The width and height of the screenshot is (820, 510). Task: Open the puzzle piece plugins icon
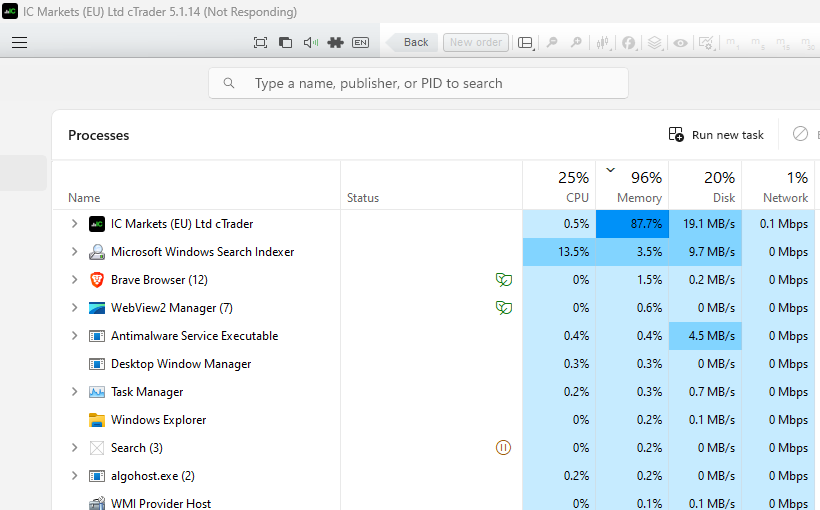click(335, 42)
